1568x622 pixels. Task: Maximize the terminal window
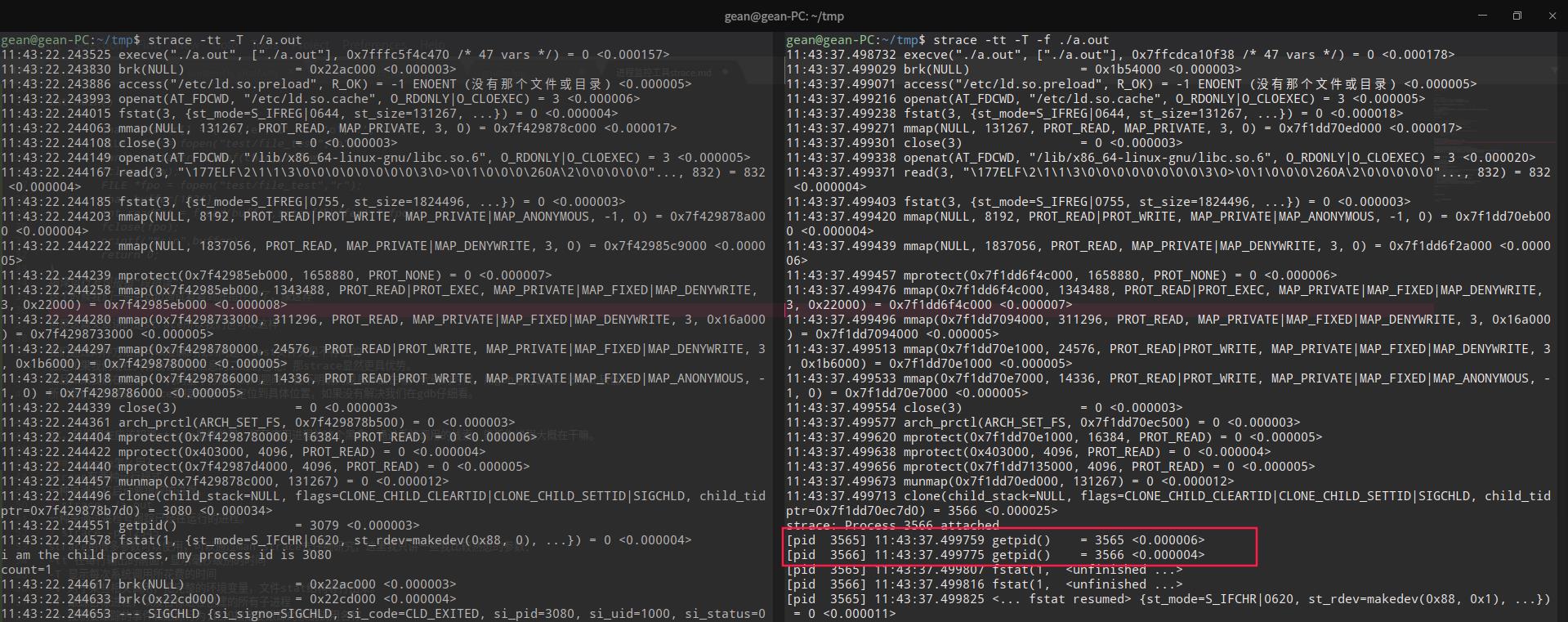(x=1517, y=16)
